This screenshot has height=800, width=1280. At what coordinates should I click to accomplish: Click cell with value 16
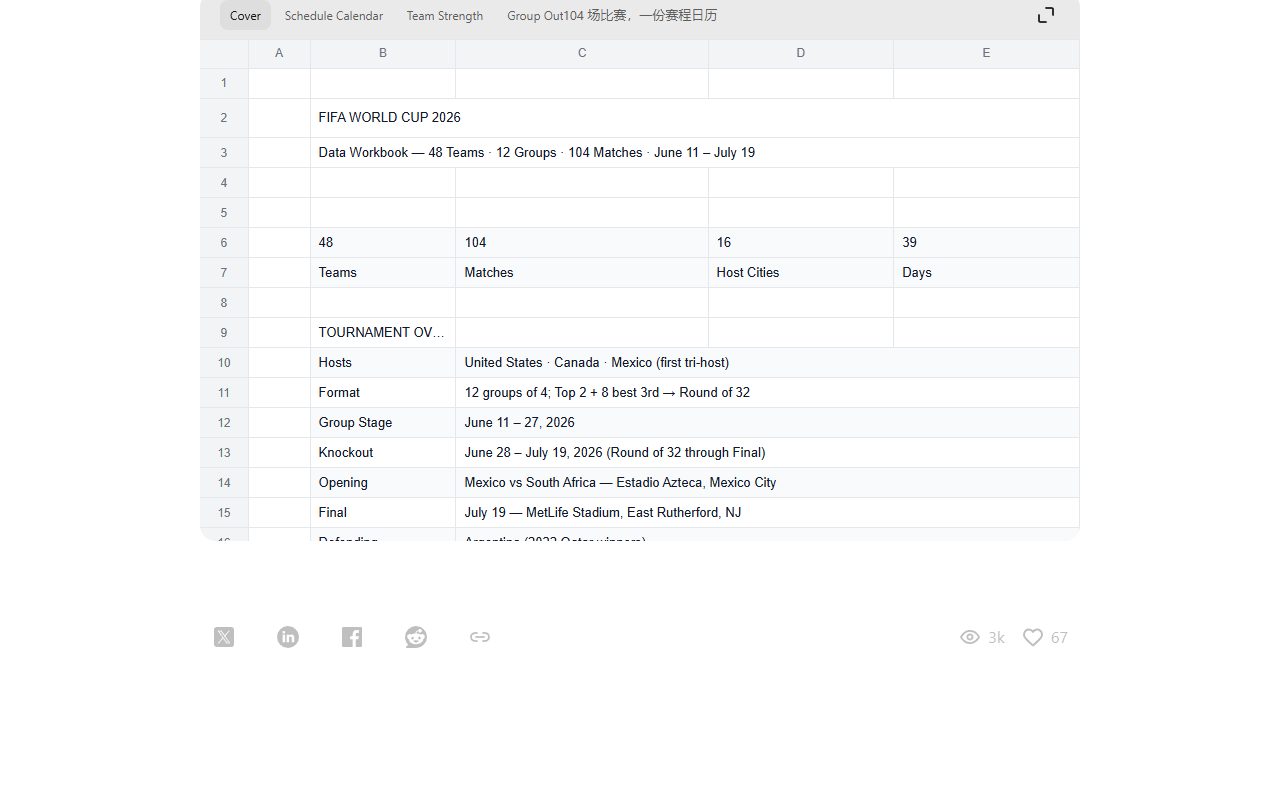point(801,243)
